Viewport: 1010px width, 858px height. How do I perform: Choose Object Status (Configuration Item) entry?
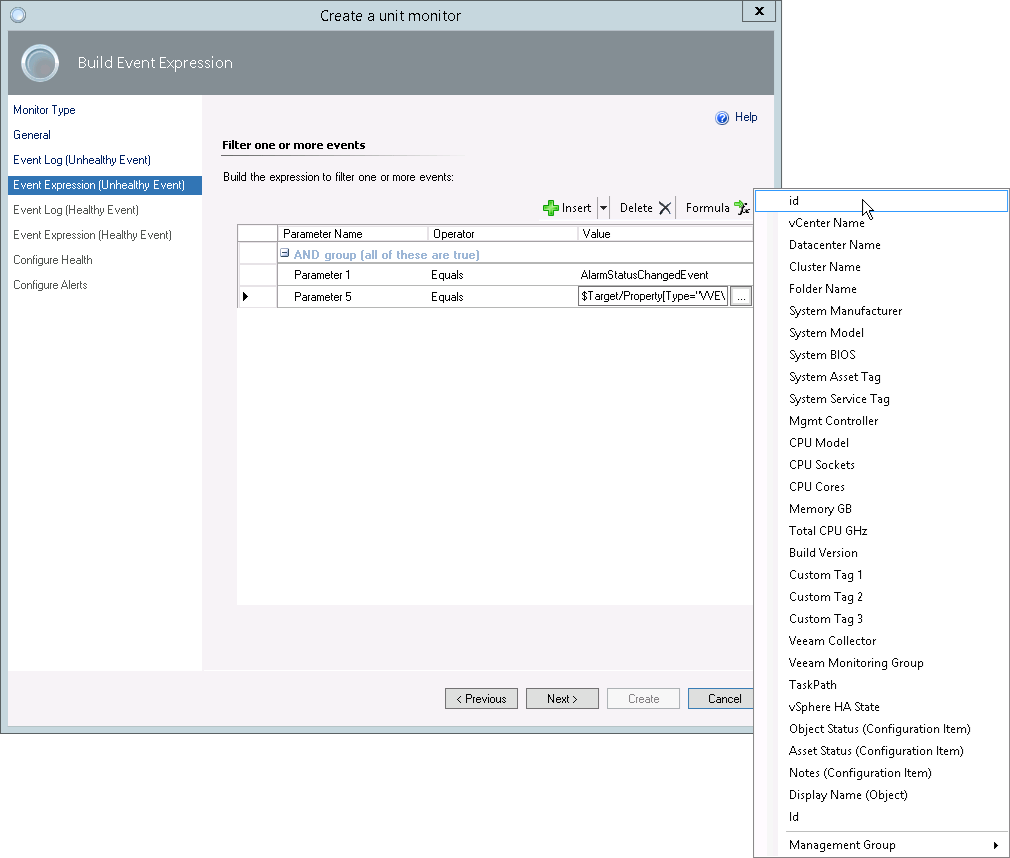pos(881,729)
